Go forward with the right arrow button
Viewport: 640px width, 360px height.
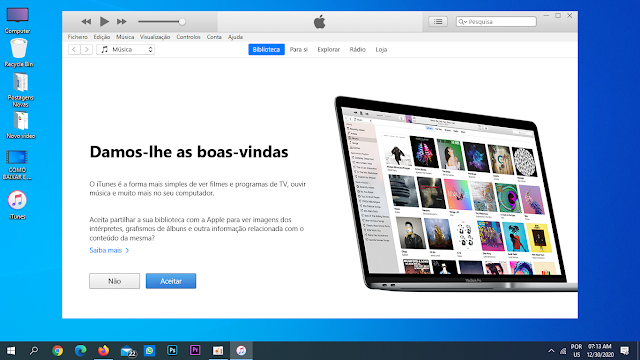(87, 49)
